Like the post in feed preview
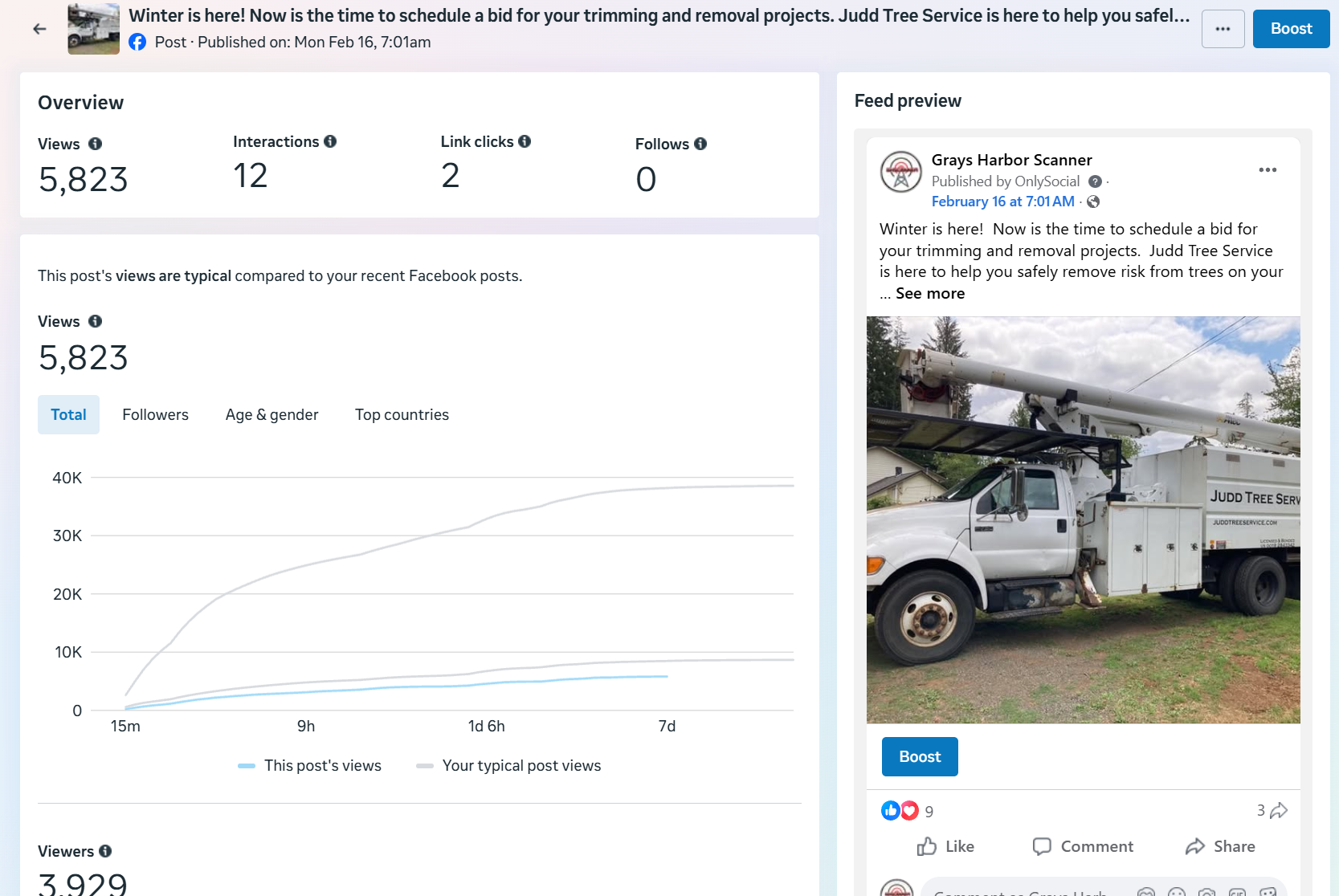 point(945,846)
